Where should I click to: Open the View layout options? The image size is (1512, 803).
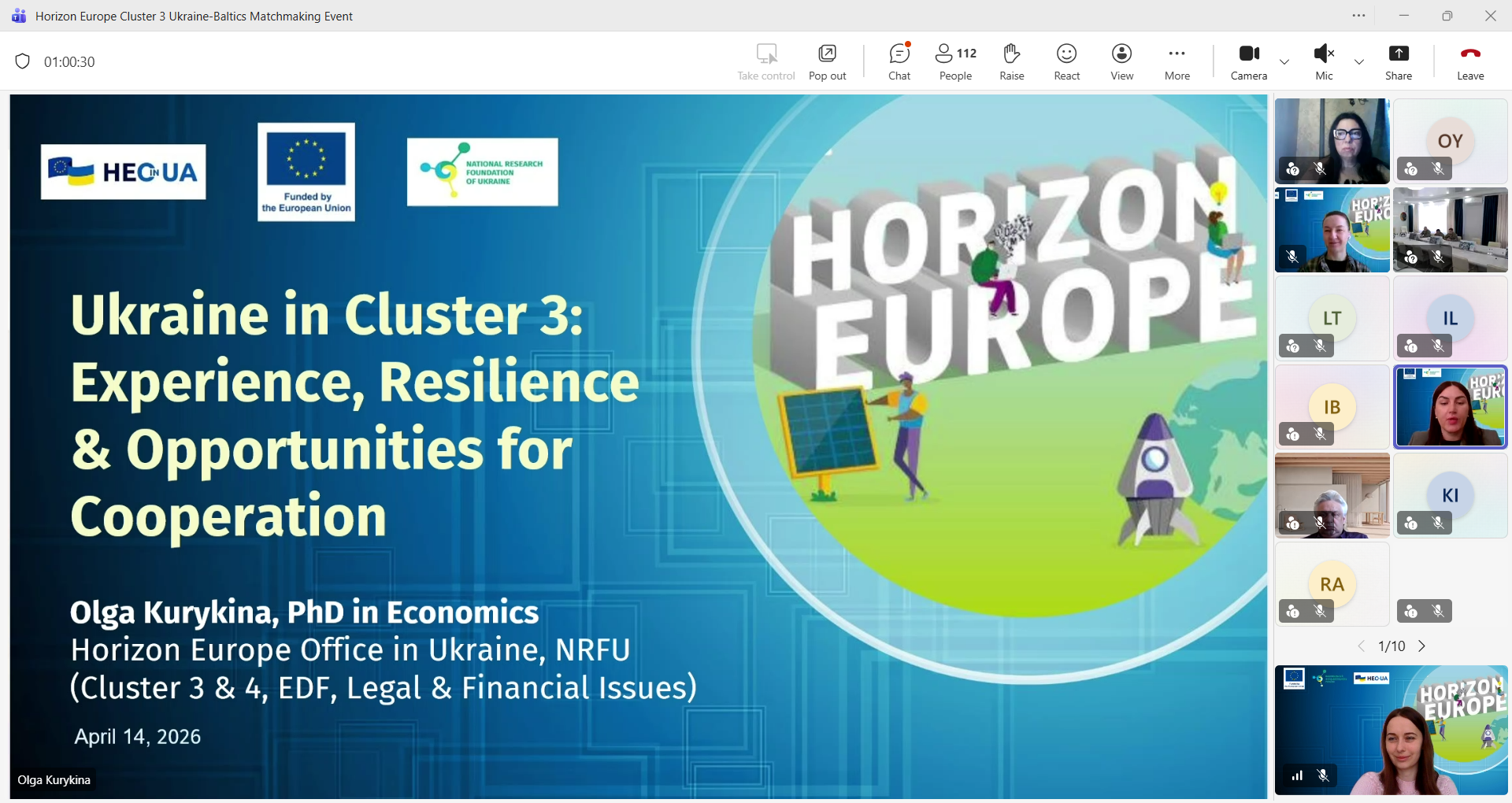(x=1121, y=61)
